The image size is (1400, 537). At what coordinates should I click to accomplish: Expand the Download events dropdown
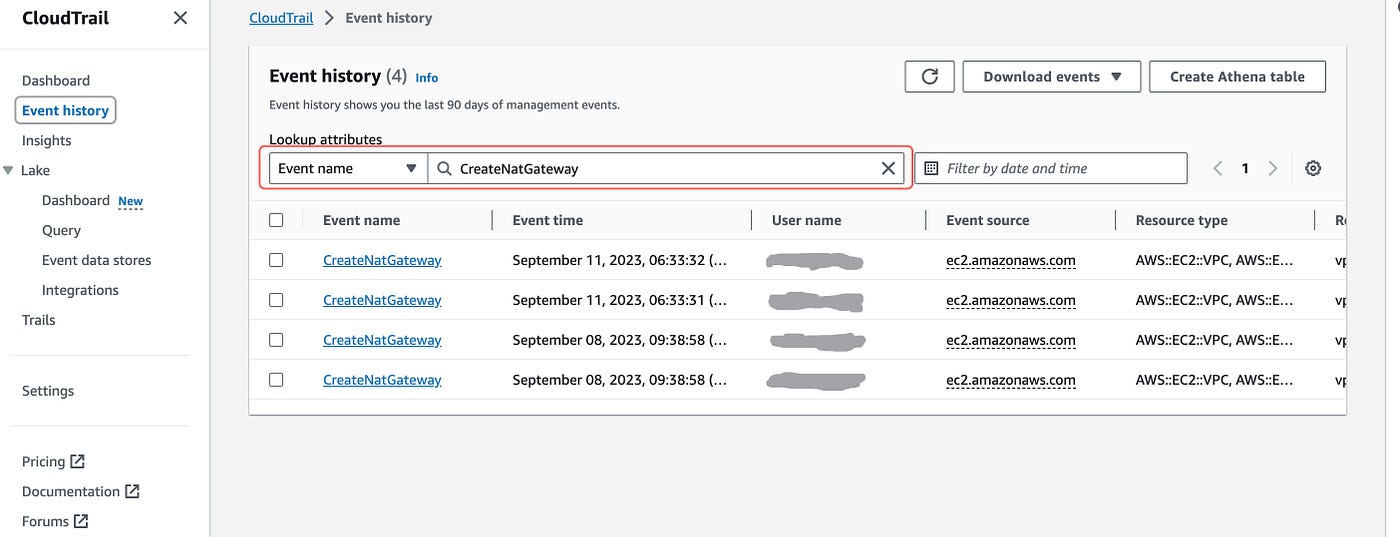pos(1052,77)
